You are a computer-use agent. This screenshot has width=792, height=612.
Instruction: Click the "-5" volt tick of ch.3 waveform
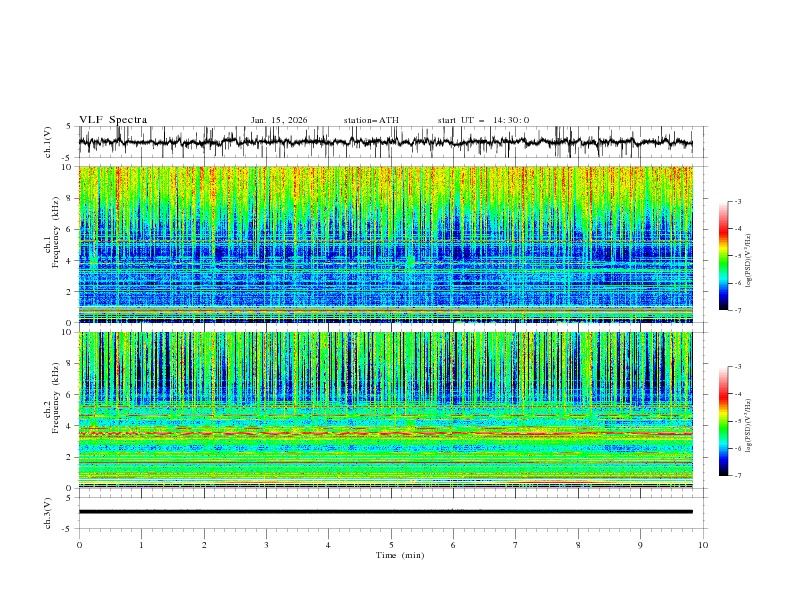(x=68, y=529)
